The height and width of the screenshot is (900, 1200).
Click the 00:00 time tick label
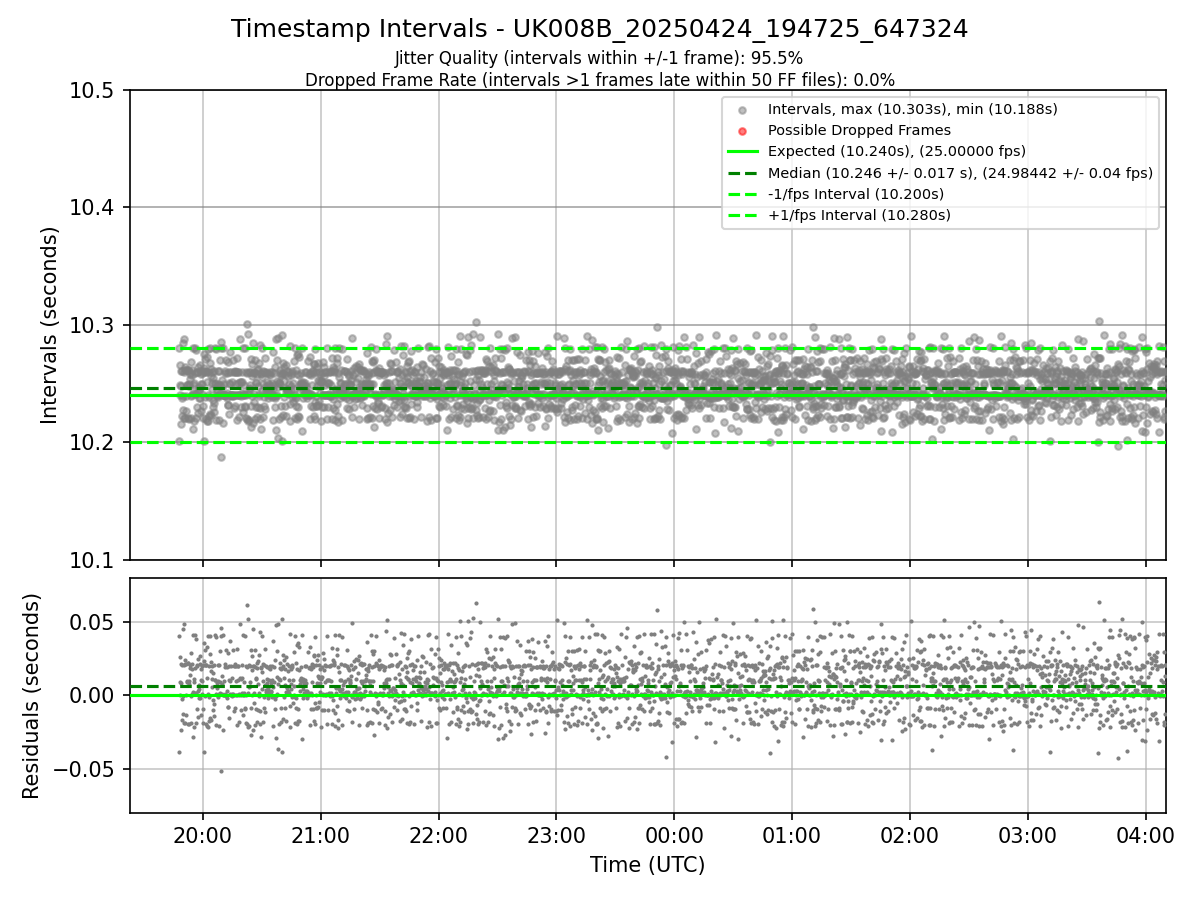[x=674, y=834]
